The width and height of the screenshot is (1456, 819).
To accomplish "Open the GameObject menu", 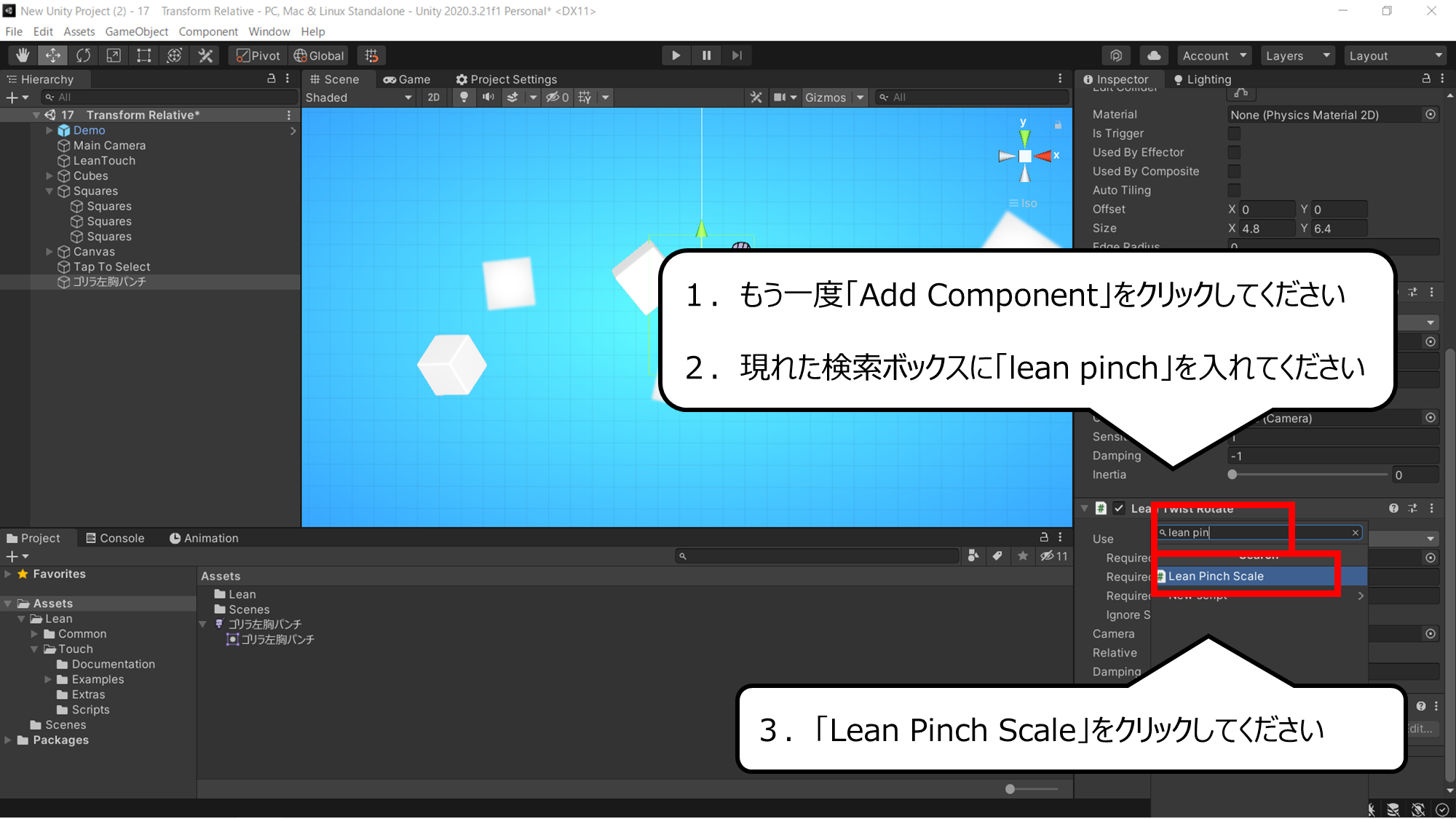I will point(136,31).
